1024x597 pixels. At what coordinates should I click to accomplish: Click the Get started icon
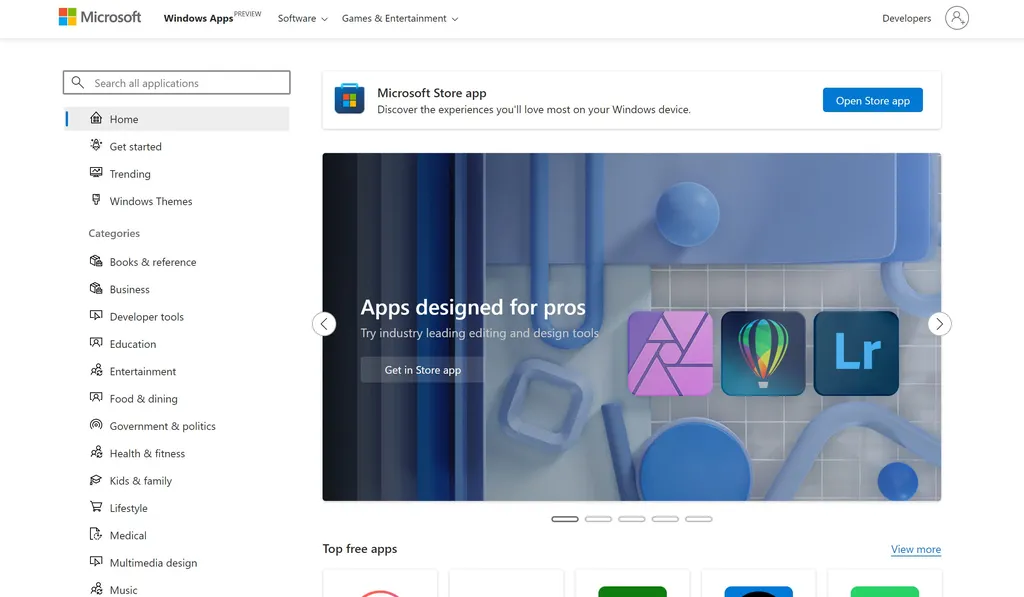click(96, 145)
